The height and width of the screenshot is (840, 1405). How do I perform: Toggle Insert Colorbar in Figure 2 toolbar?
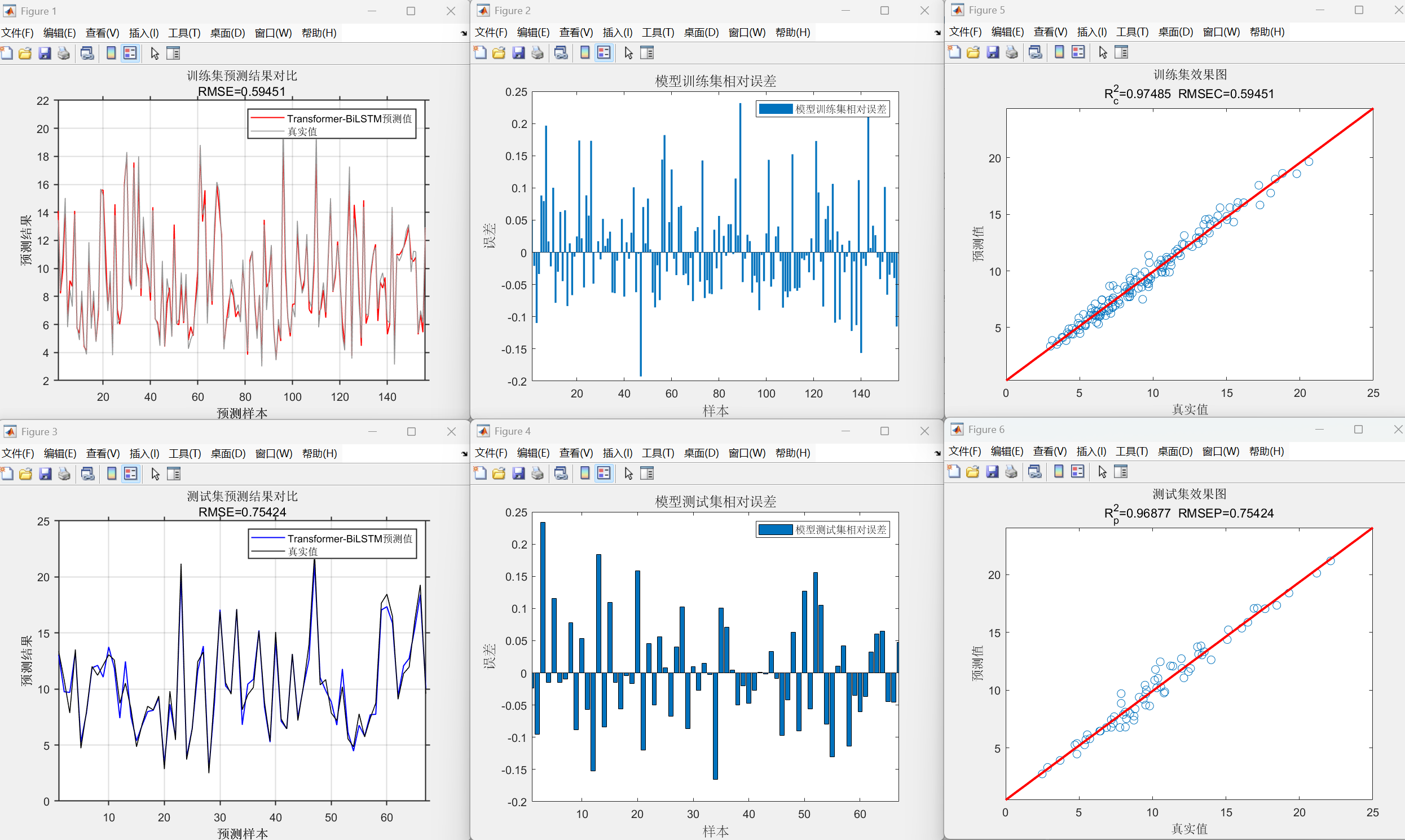pos(585,52)
